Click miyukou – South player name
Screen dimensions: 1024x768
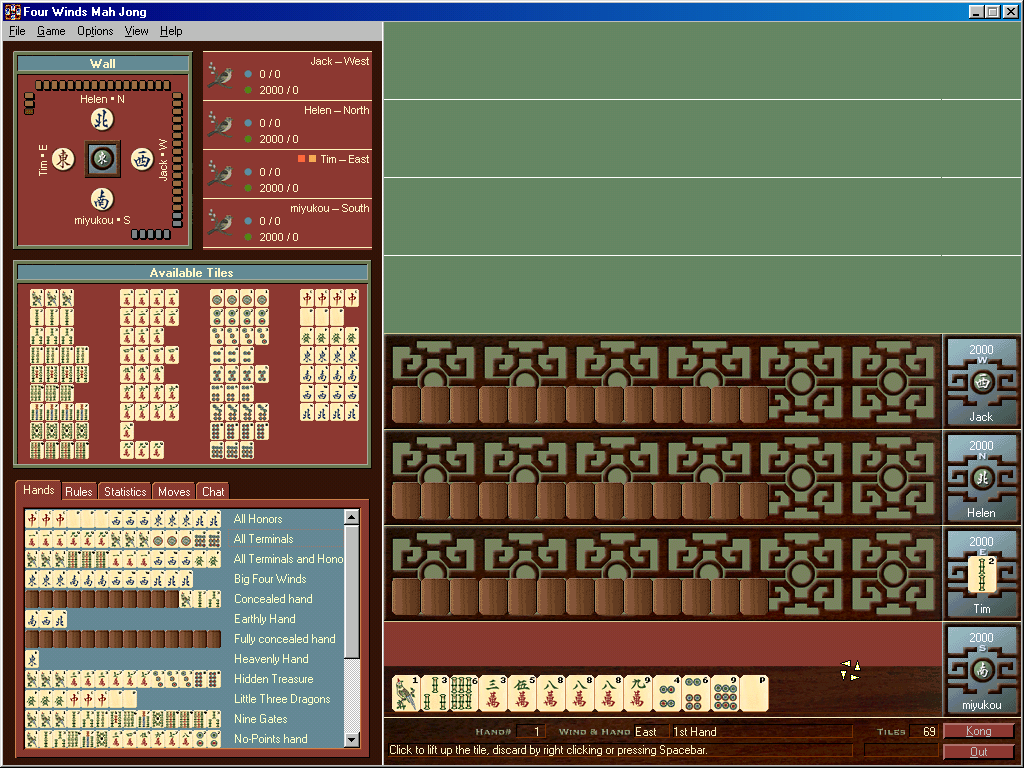tap(330, 208)
